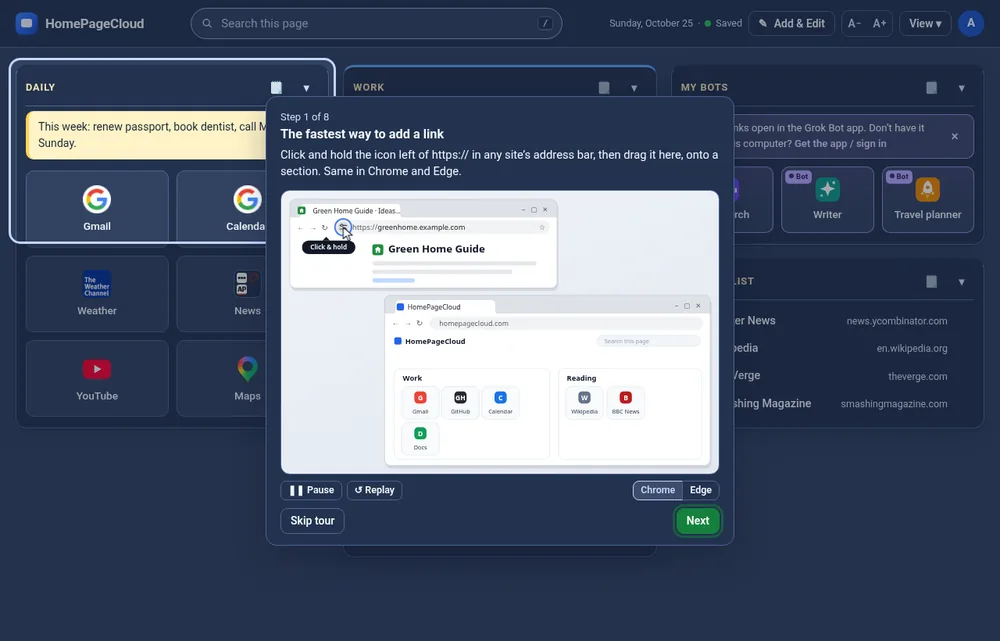Open the user avatar A menu
This screenshot has height=641, width=1000.
tap(971, 24)
